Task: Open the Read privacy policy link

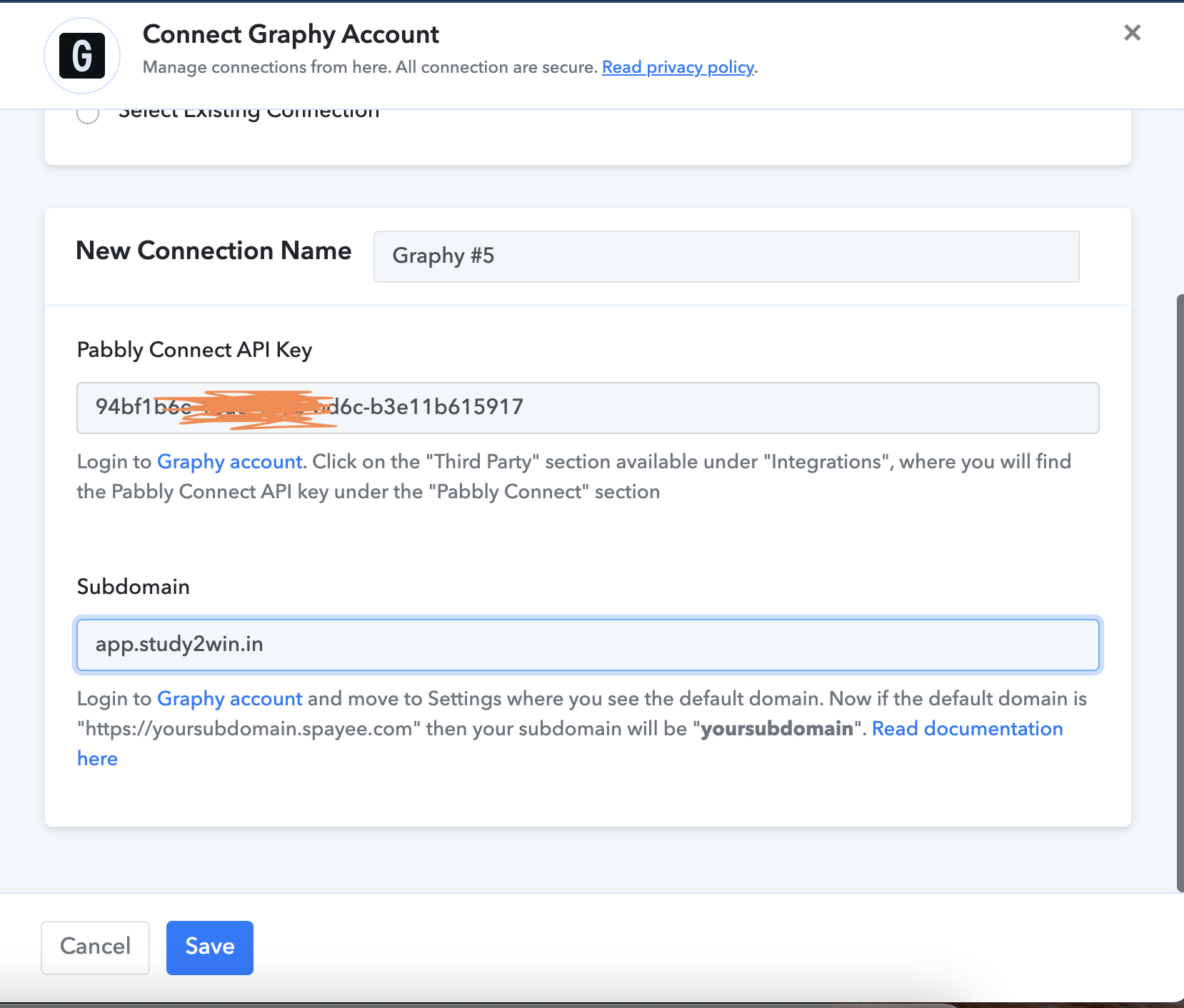Action: (x=678, y=67)
